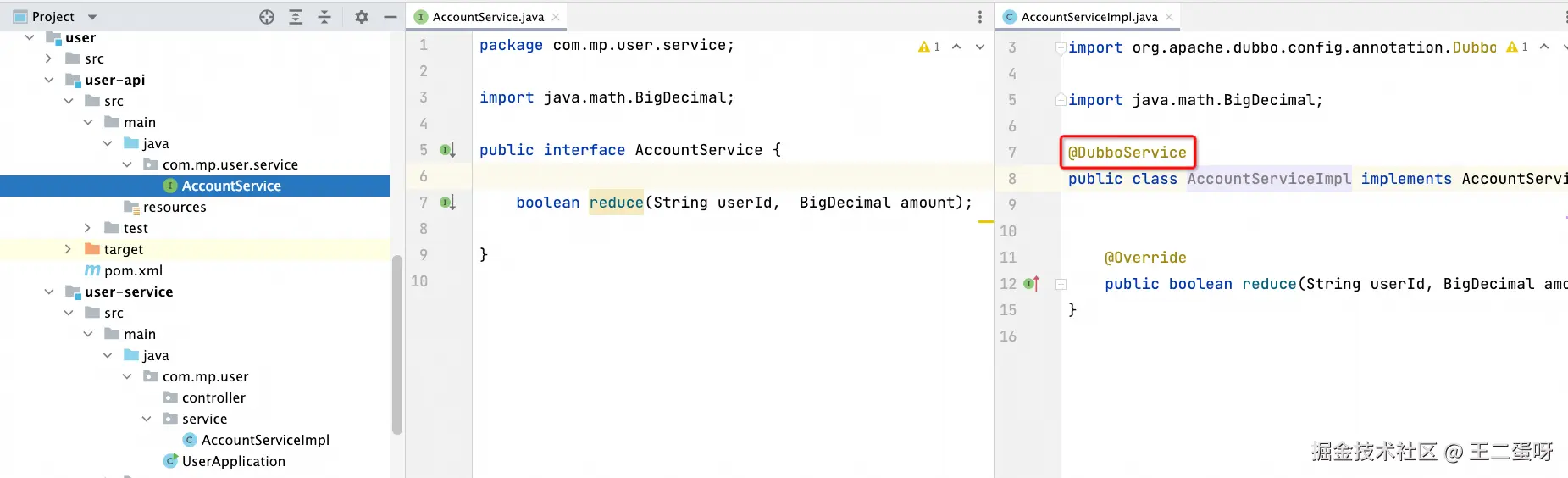Collapse the user-api module

(49, 80)
